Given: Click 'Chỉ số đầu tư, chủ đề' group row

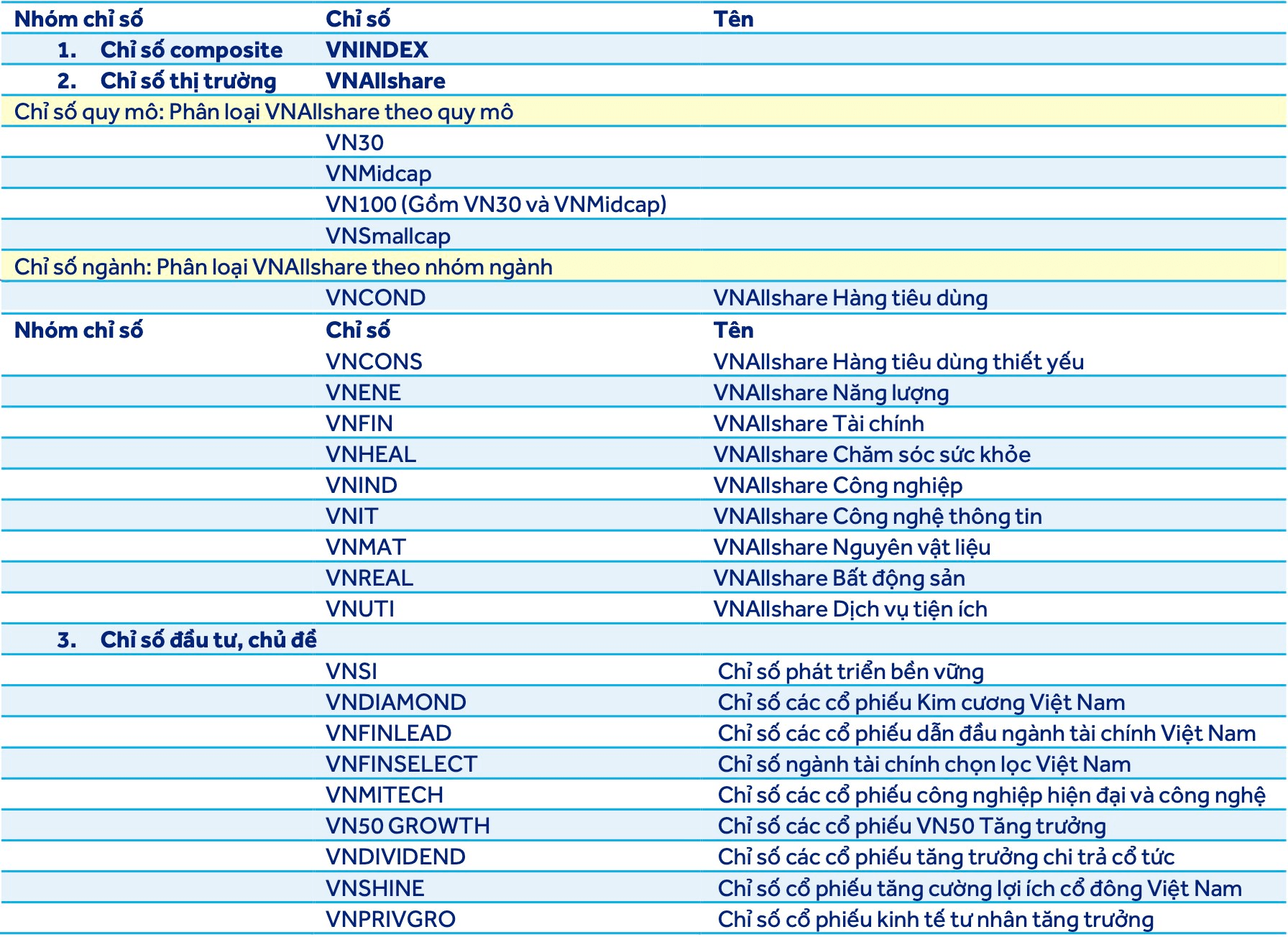Looking at the screenshot, I should [644, 640].
